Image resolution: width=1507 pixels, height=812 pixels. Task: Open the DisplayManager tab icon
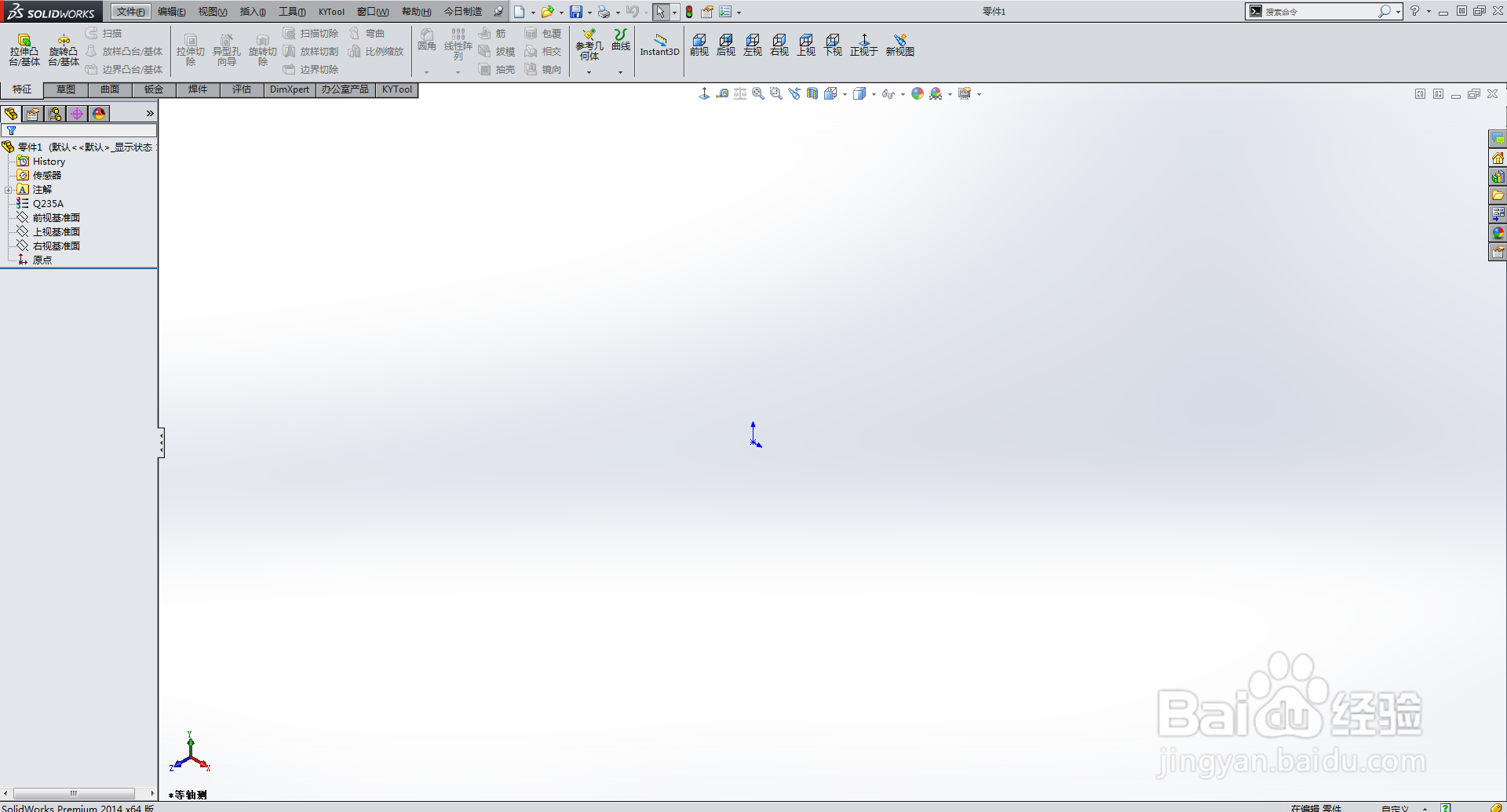point(99,114)
